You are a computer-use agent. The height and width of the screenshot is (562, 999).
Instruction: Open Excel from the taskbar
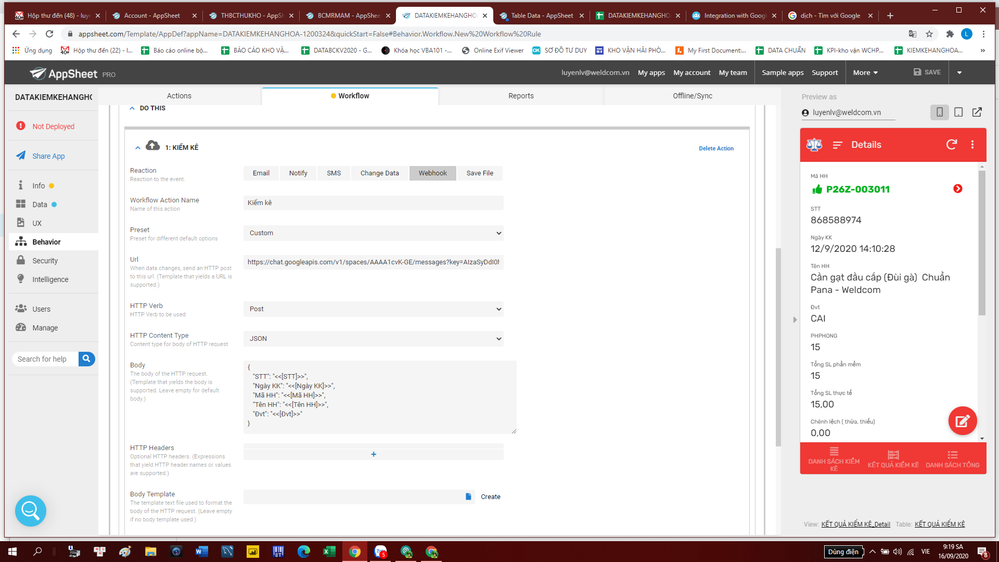coord(329,552)
